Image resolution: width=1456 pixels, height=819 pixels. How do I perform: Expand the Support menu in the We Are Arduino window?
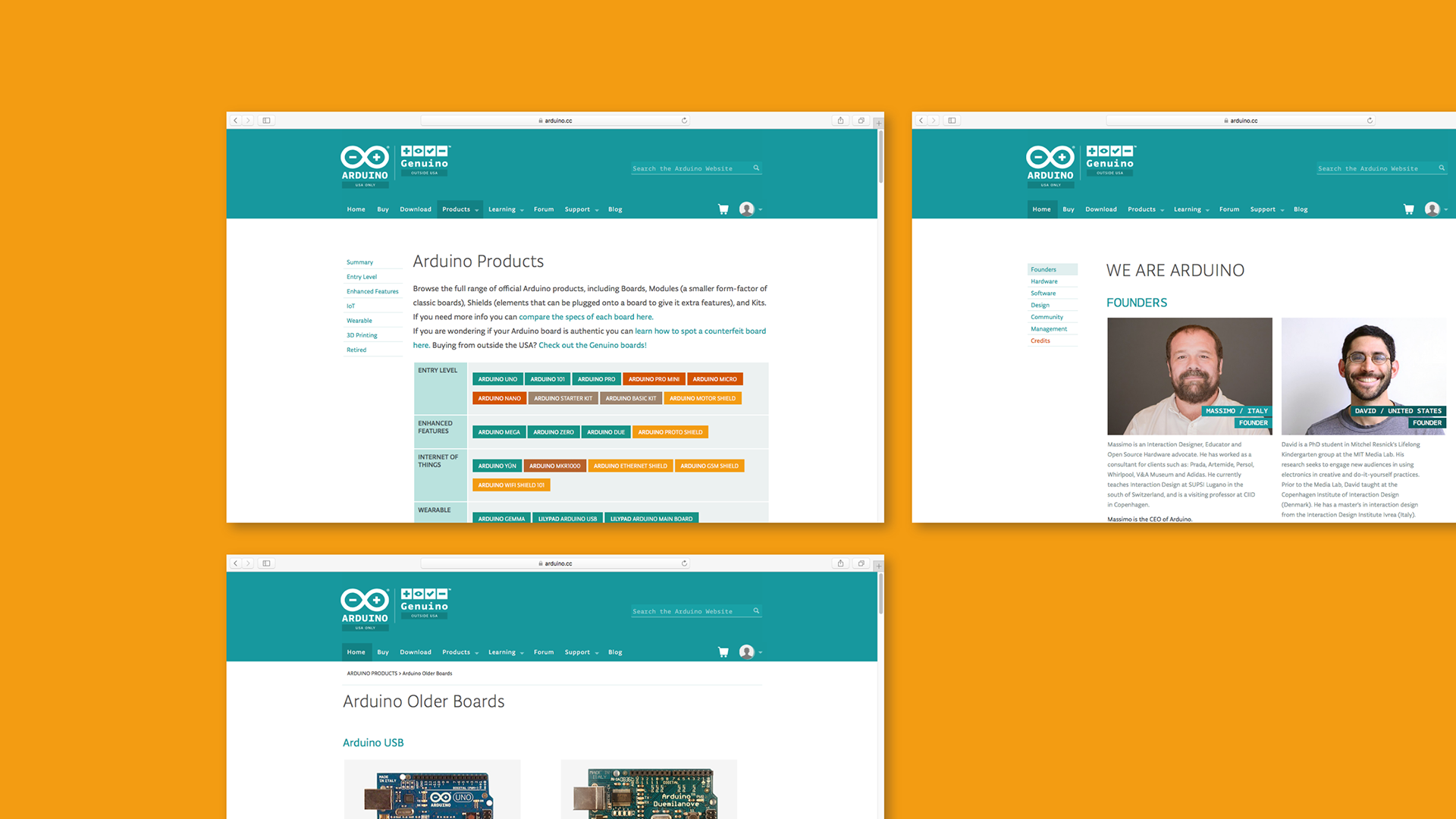pos(1267,209)
